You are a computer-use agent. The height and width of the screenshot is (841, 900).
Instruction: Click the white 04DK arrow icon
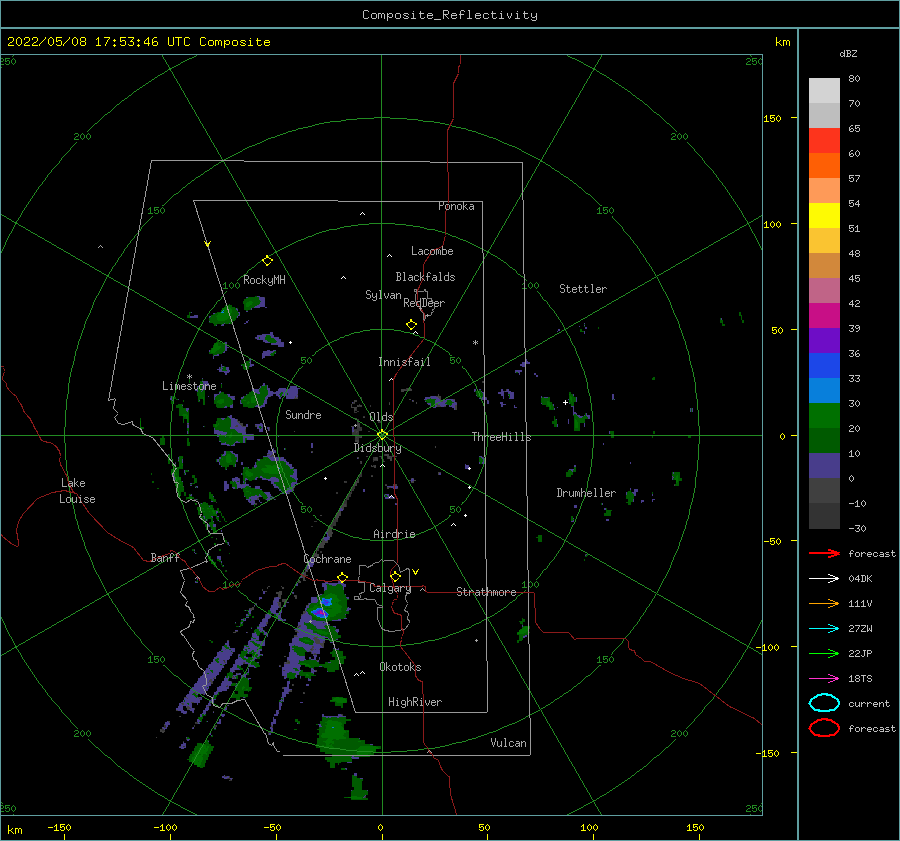tap(824, 579)
